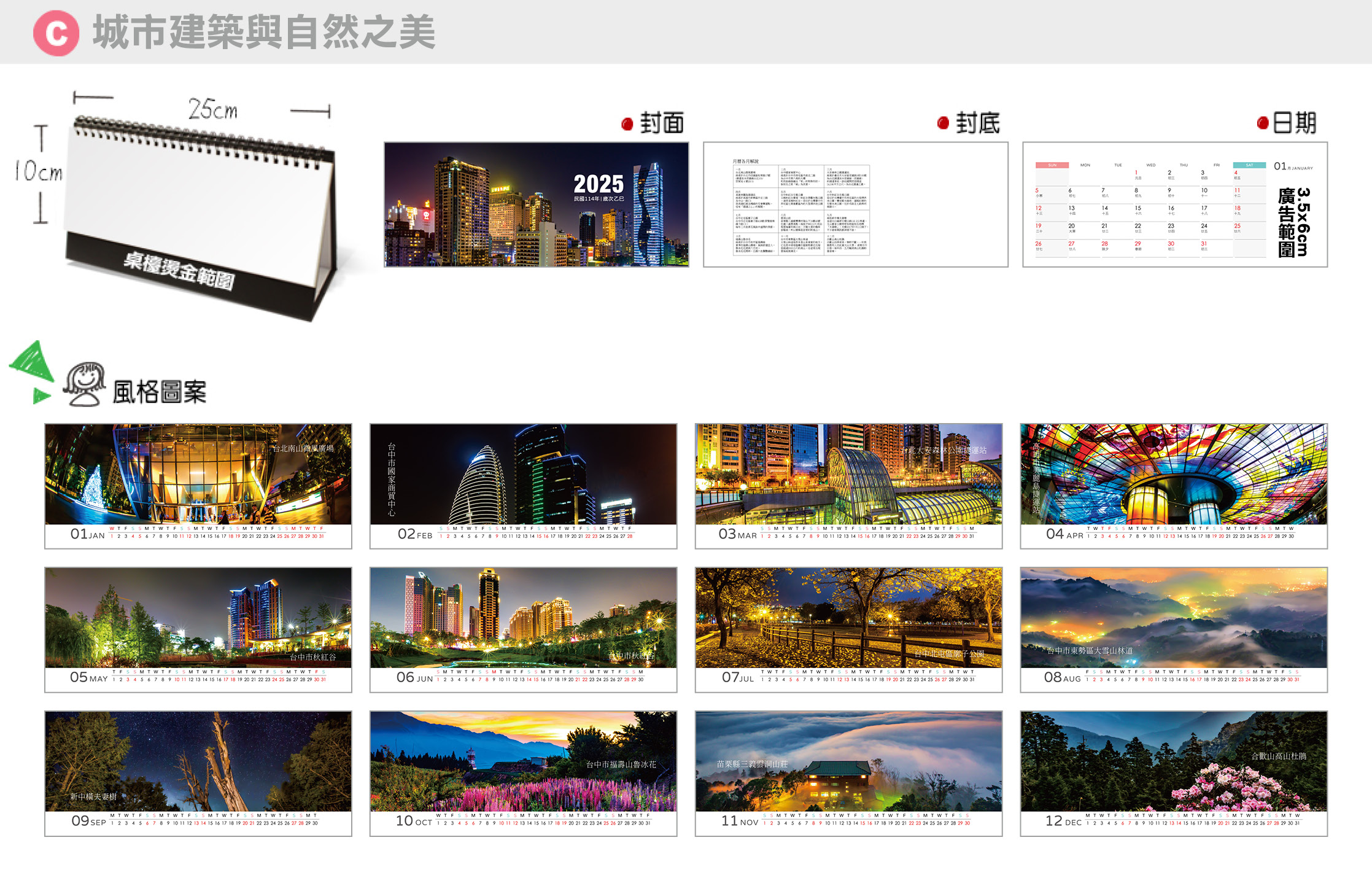
Task: Click the 城市建築與自然之美 heading
Action: (264, 33)
